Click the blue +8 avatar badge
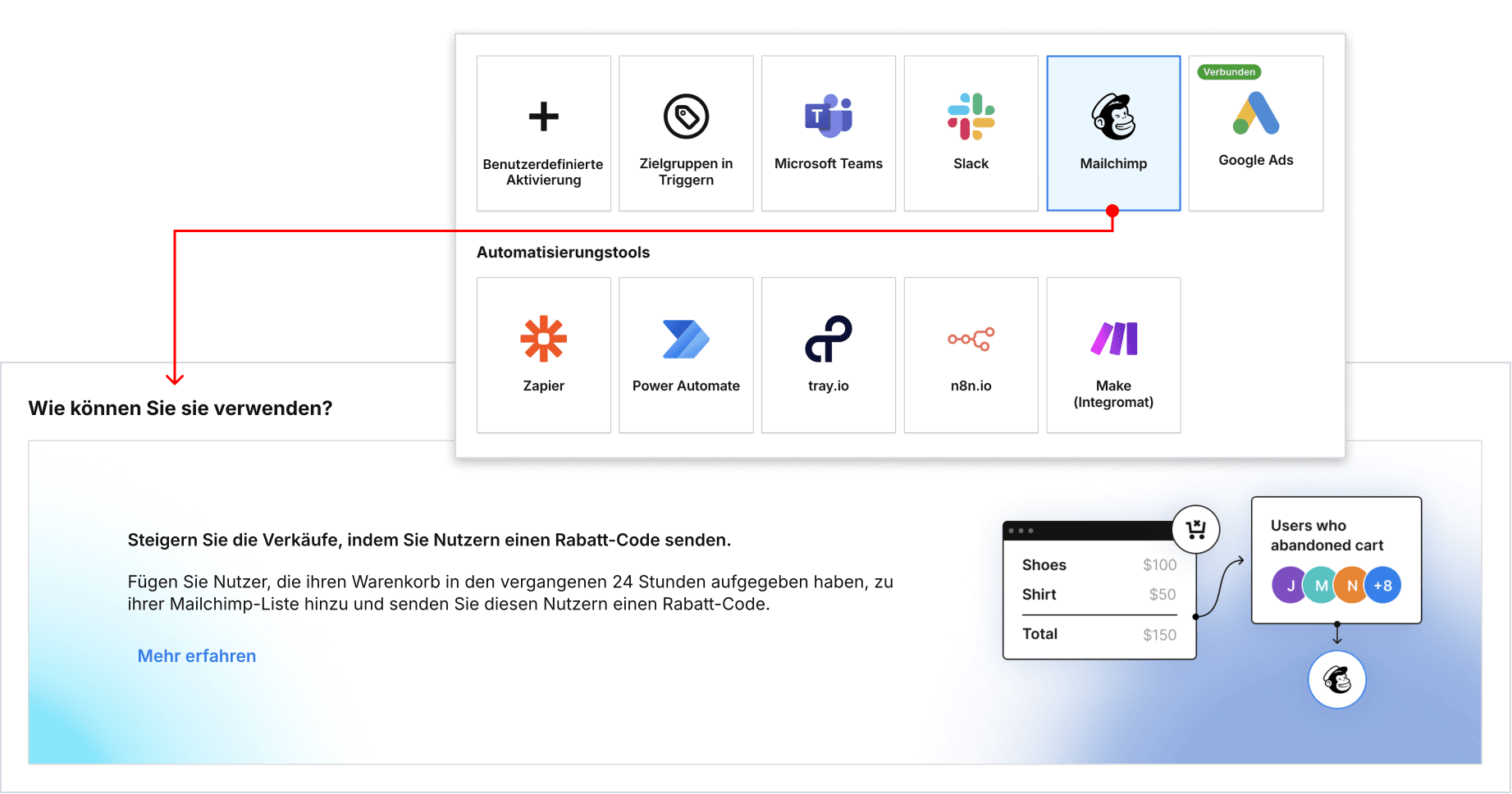Image resolution: width=1512 pixels, height=794 pixels. click(x=1382, y=585)
